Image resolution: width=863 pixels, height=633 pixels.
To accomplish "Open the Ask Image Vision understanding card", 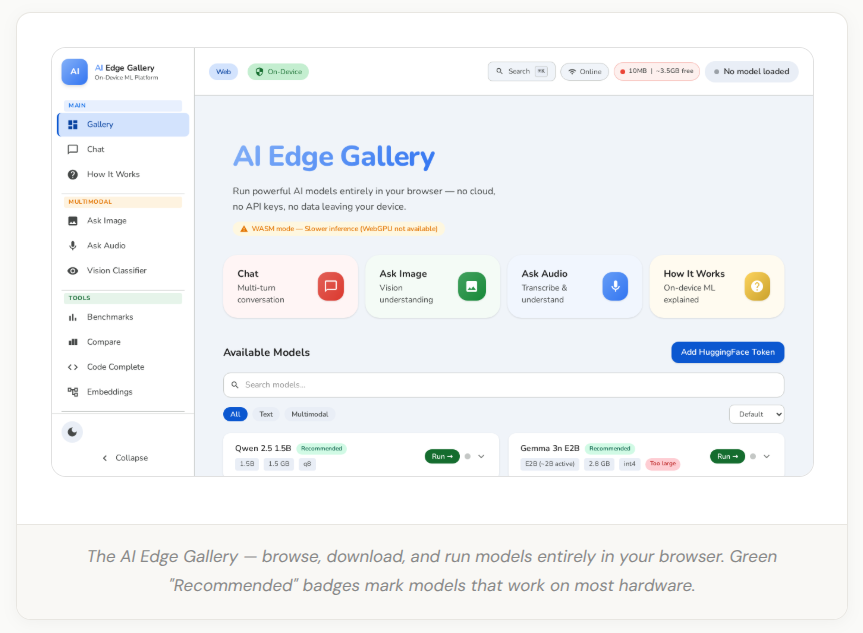I will pyautogui.click(x=433, y=286).
